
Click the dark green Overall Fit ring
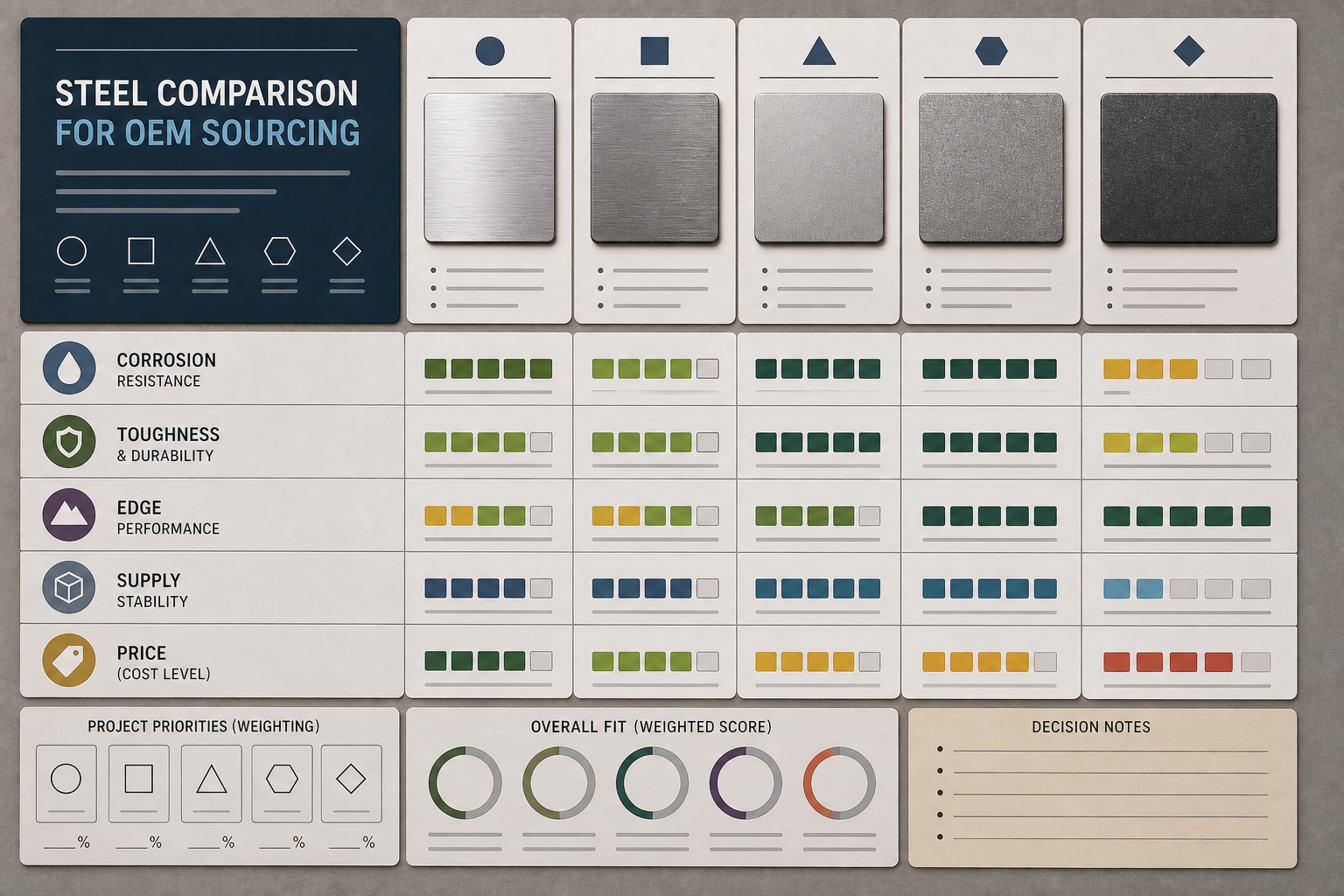tap(465, 783)
